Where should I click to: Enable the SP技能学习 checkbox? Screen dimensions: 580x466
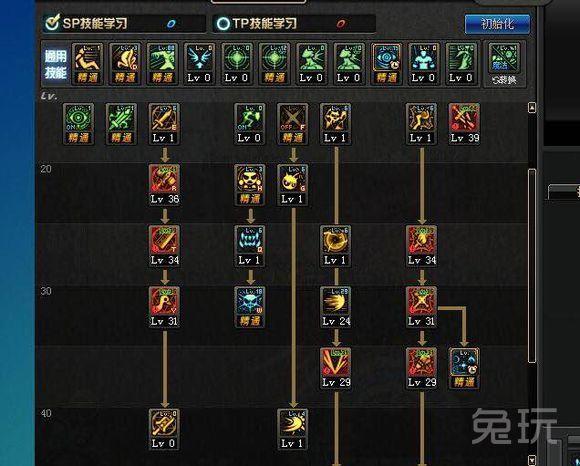(52, 23)
